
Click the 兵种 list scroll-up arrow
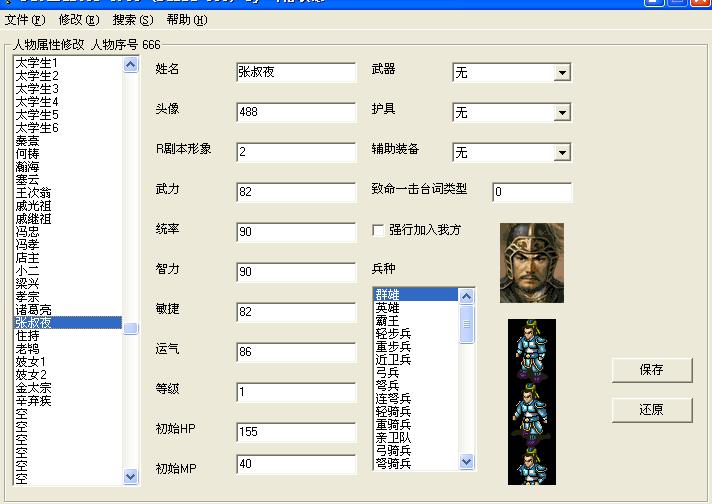pos(466,295)
